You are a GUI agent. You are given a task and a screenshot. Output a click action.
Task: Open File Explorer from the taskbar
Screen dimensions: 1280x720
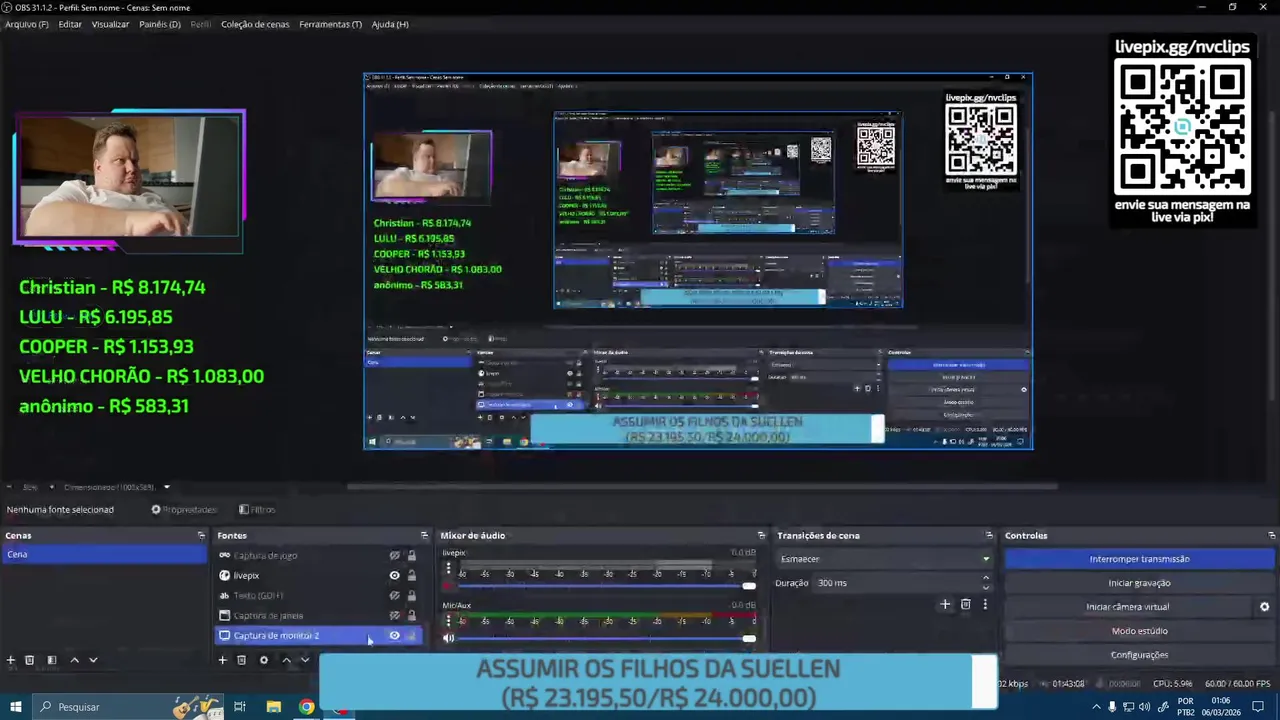(x=273, y=707)
